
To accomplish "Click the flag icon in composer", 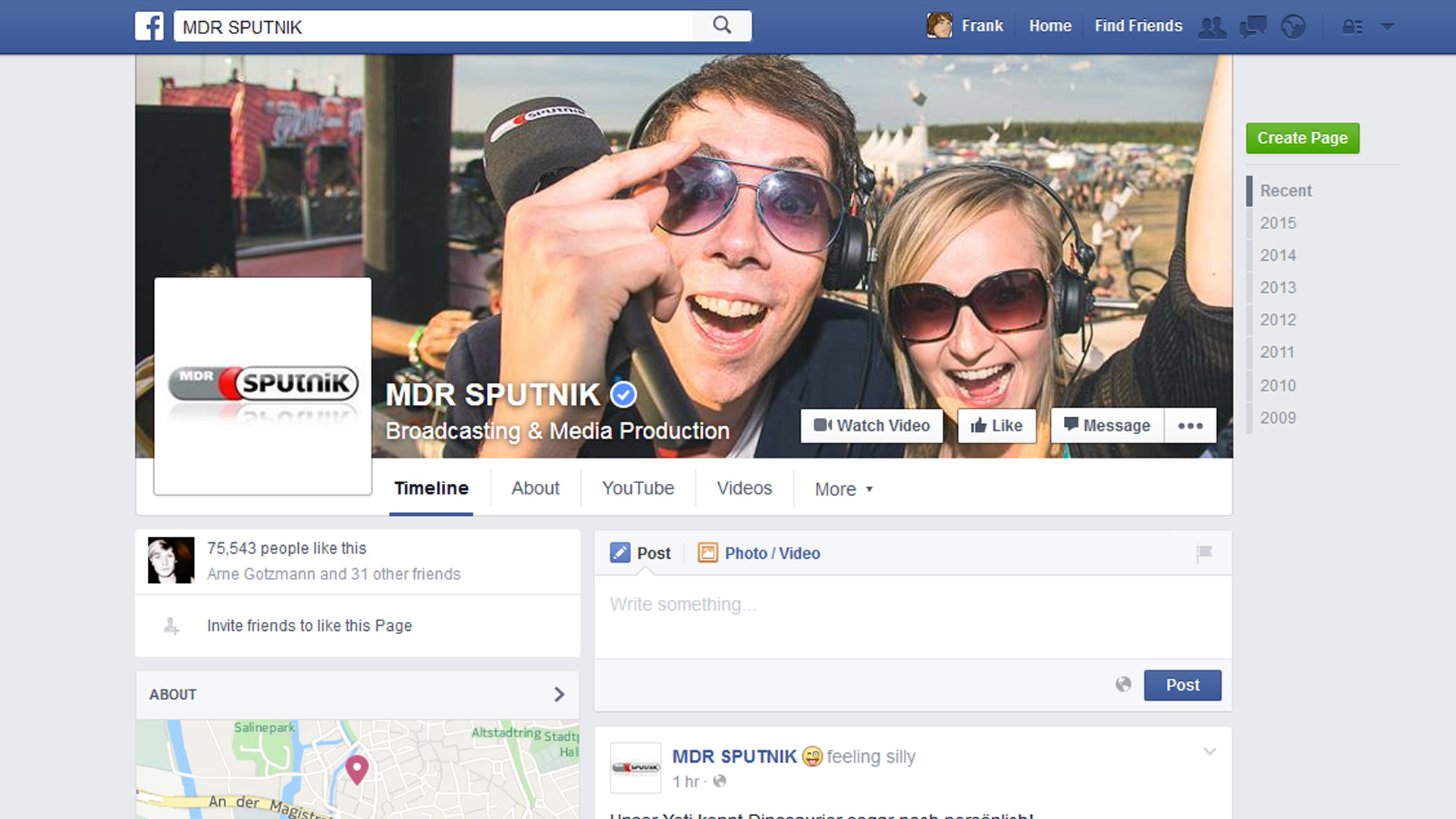I will [1203, 553].
